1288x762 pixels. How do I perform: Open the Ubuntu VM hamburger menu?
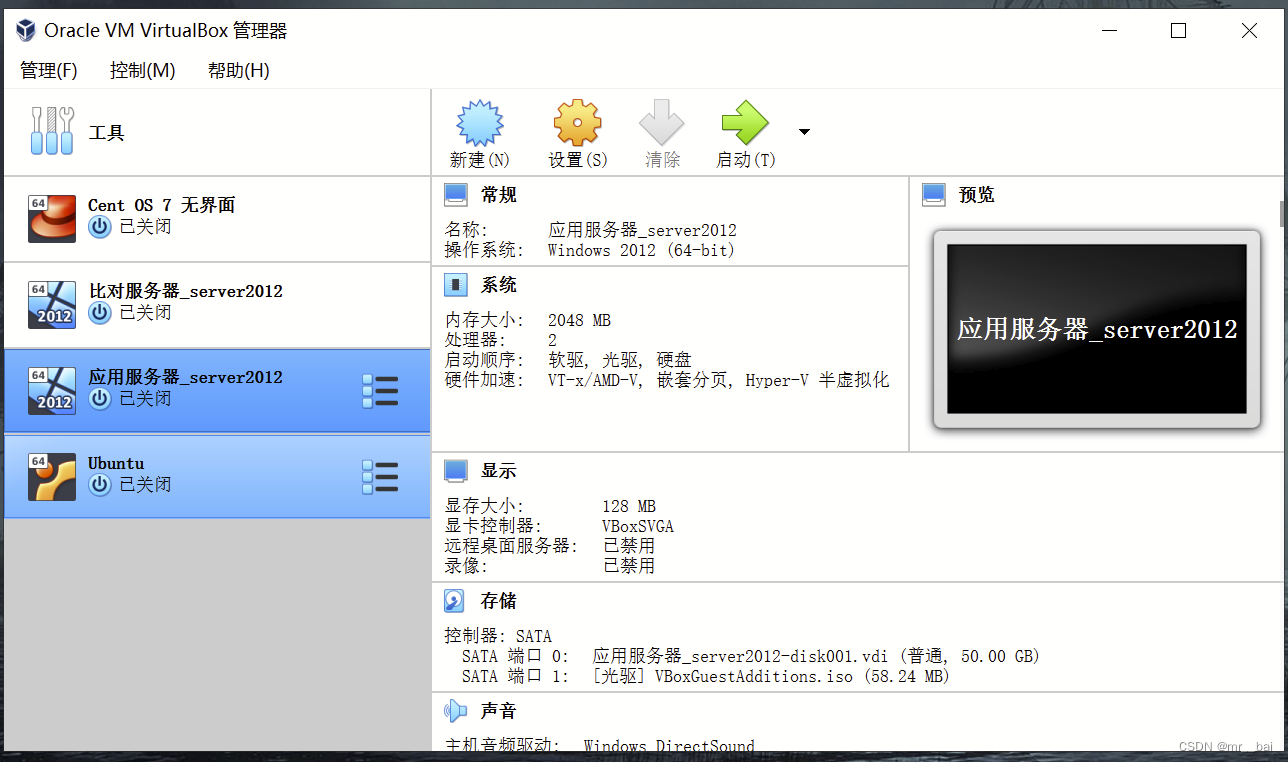point(380,477)
